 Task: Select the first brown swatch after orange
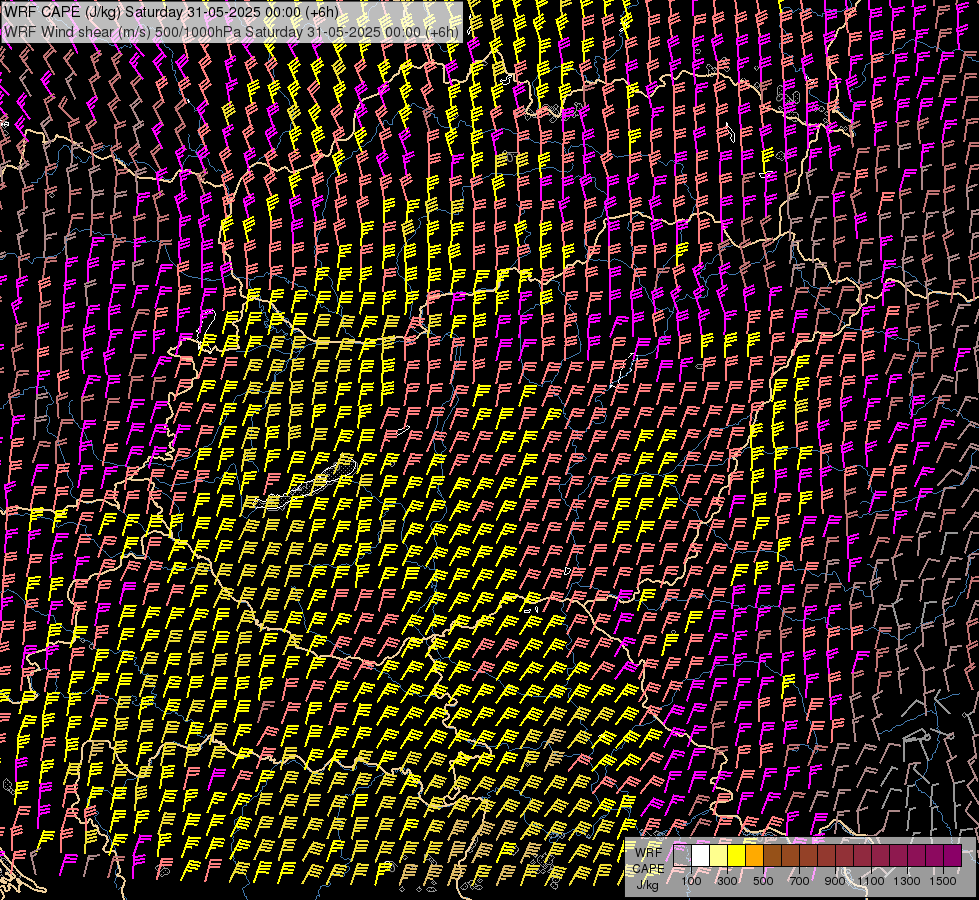(772, 855)
